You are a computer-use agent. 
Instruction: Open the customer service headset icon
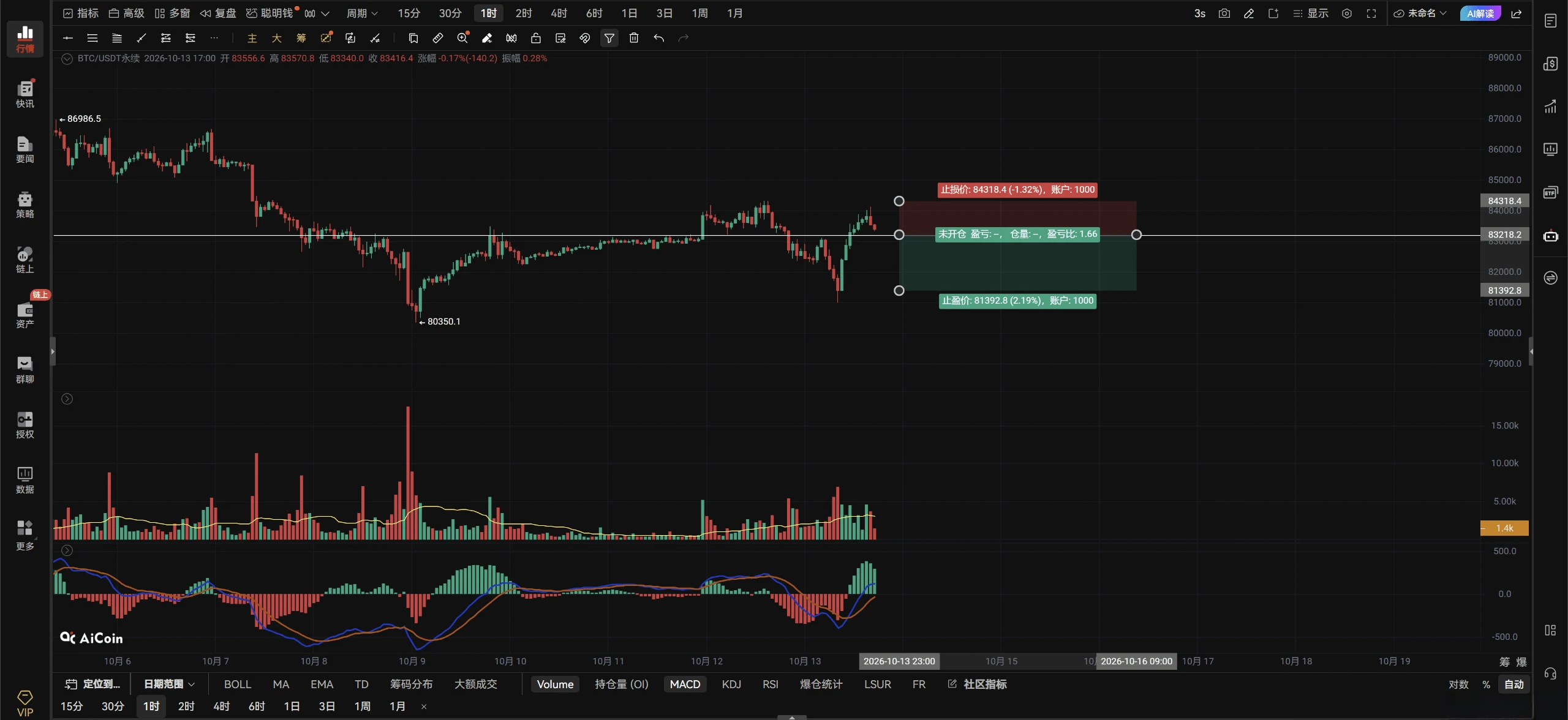[1550, 673]
